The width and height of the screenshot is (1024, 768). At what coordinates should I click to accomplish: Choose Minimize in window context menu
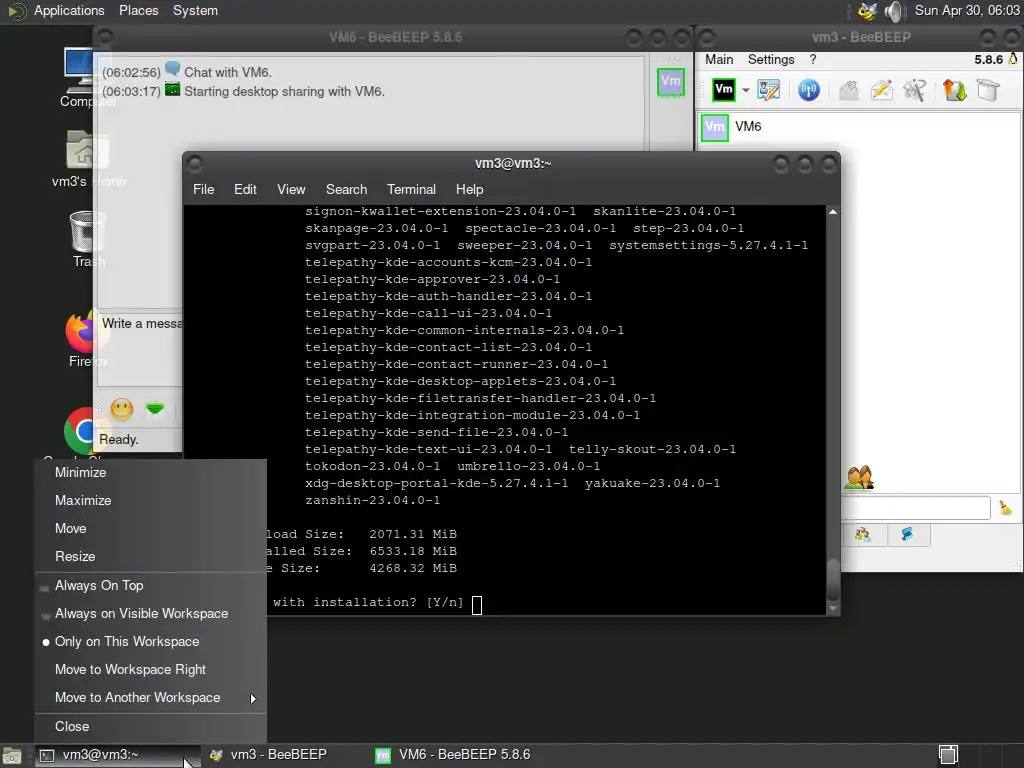click(x=150, y=472)
